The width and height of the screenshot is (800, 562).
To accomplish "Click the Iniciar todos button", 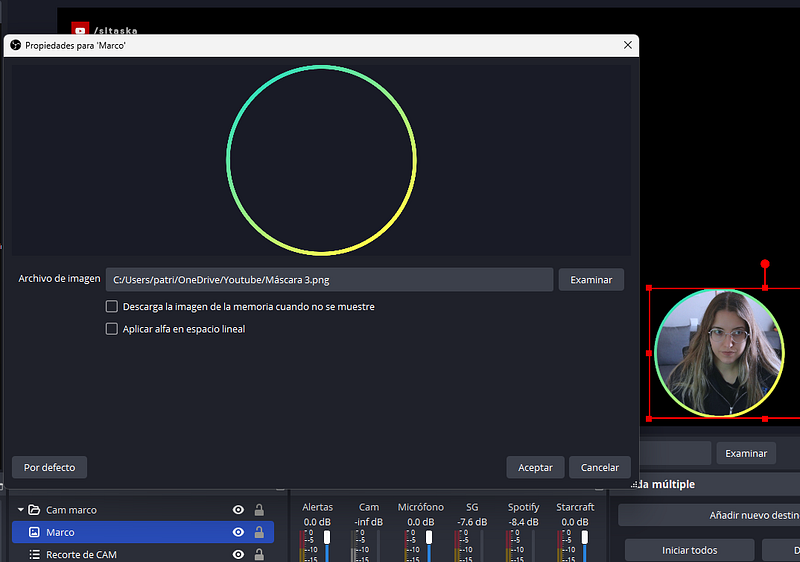I will pyautogui.click(x=689, y=550).
